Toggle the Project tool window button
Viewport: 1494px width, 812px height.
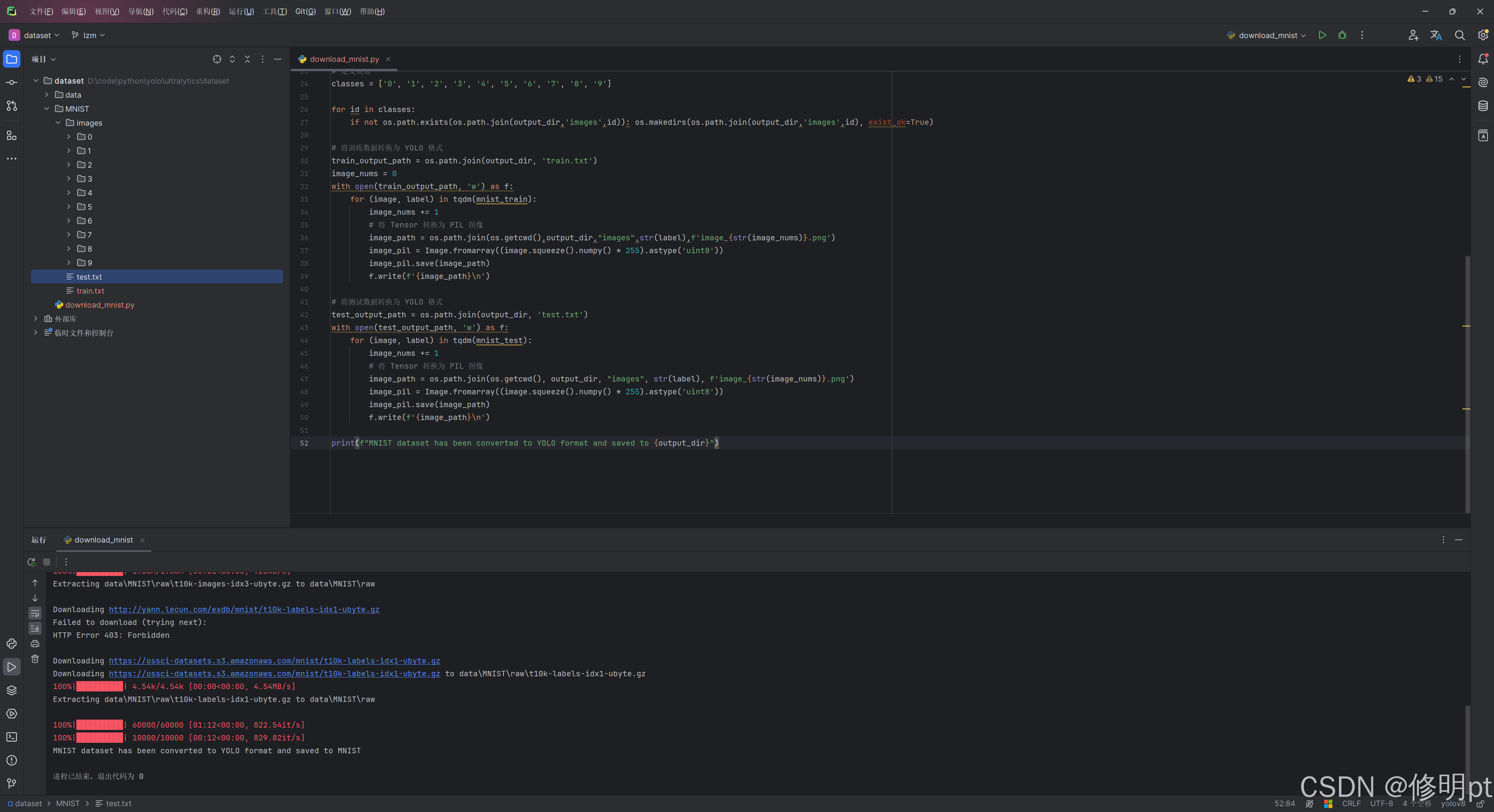[x=12, y=59]
